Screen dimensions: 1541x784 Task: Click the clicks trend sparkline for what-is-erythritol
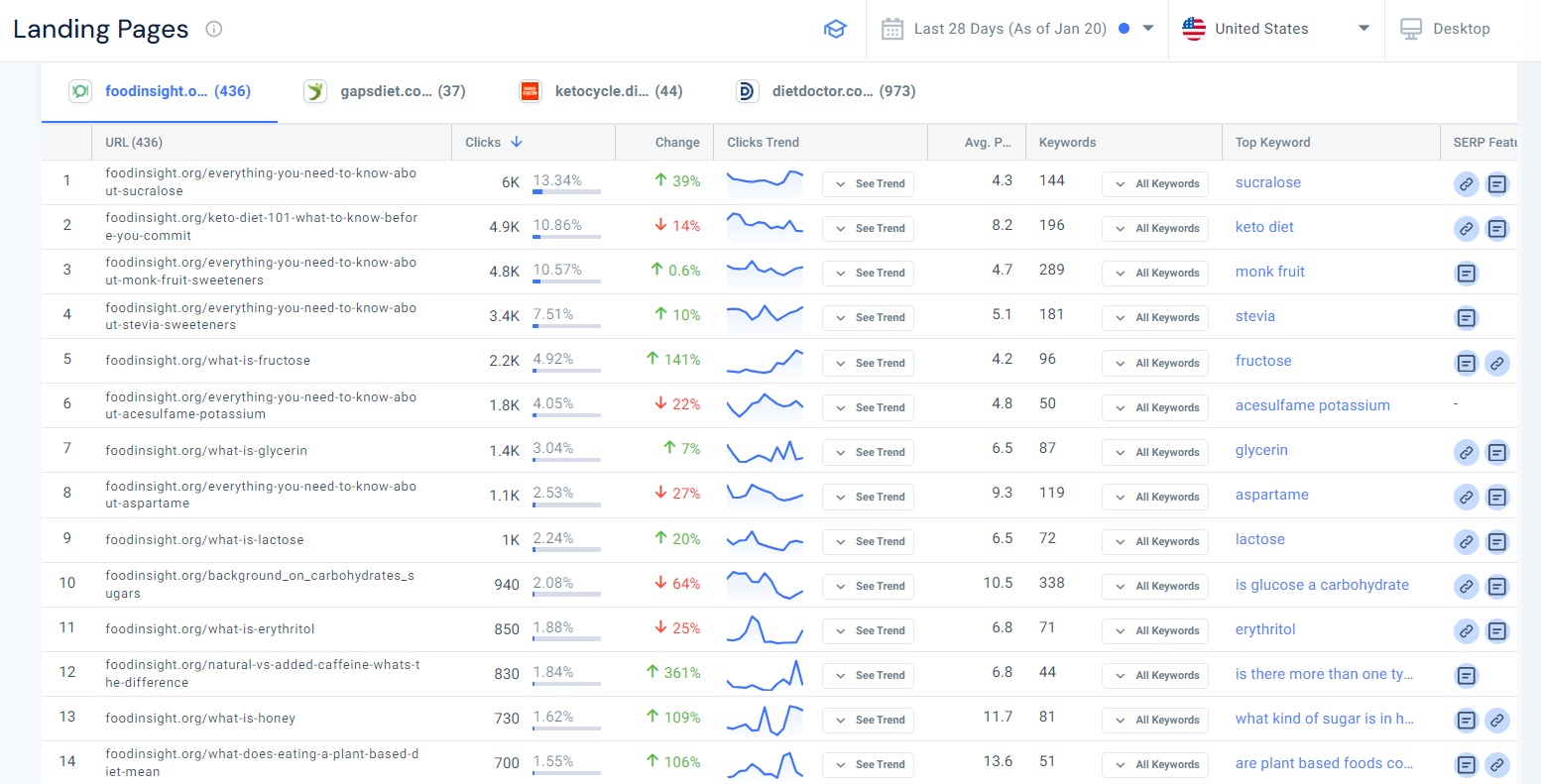tap(765, 629)
